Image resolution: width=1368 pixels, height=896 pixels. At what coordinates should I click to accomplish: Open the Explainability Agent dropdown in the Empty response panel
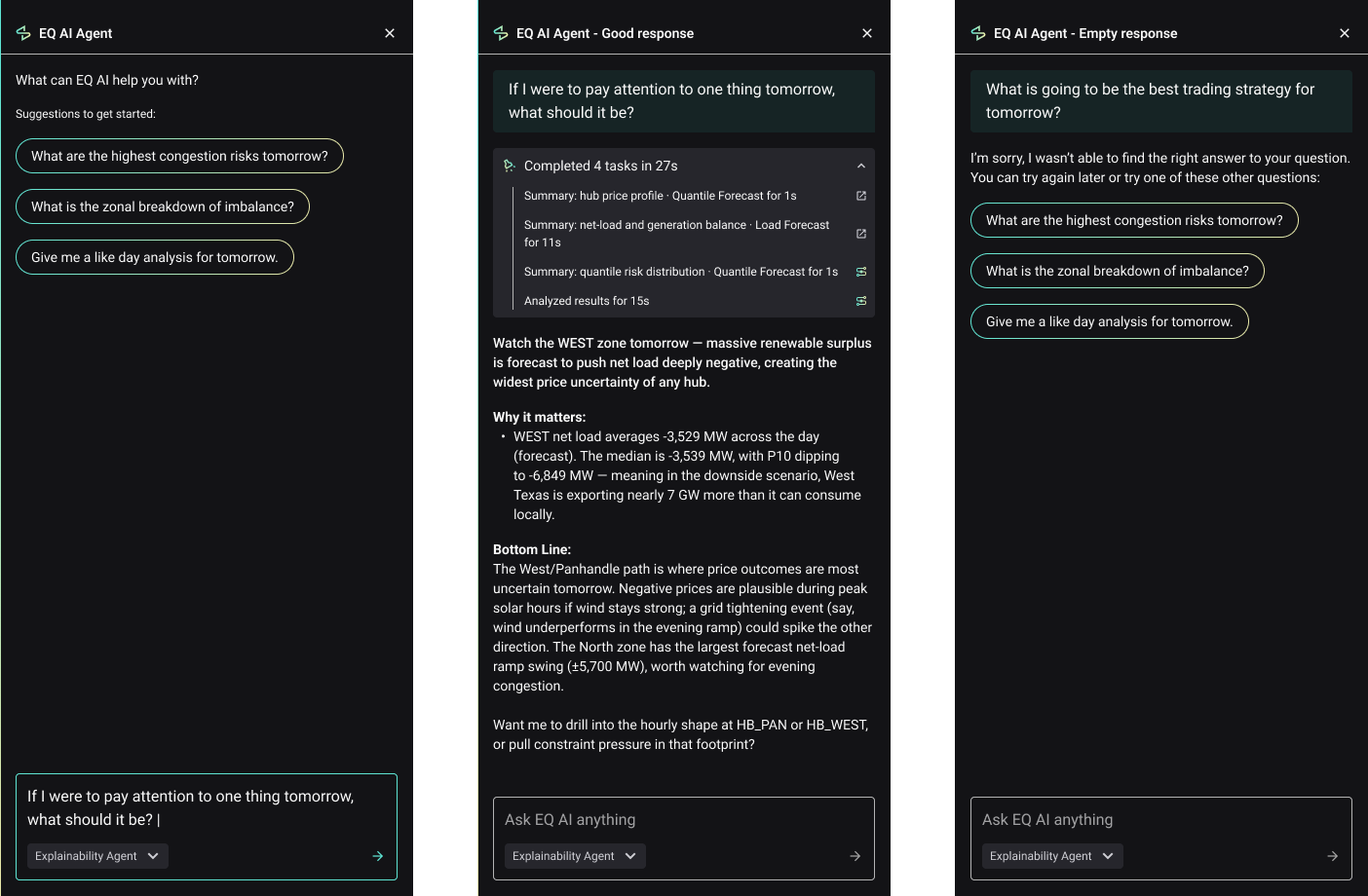(1051, 856)
